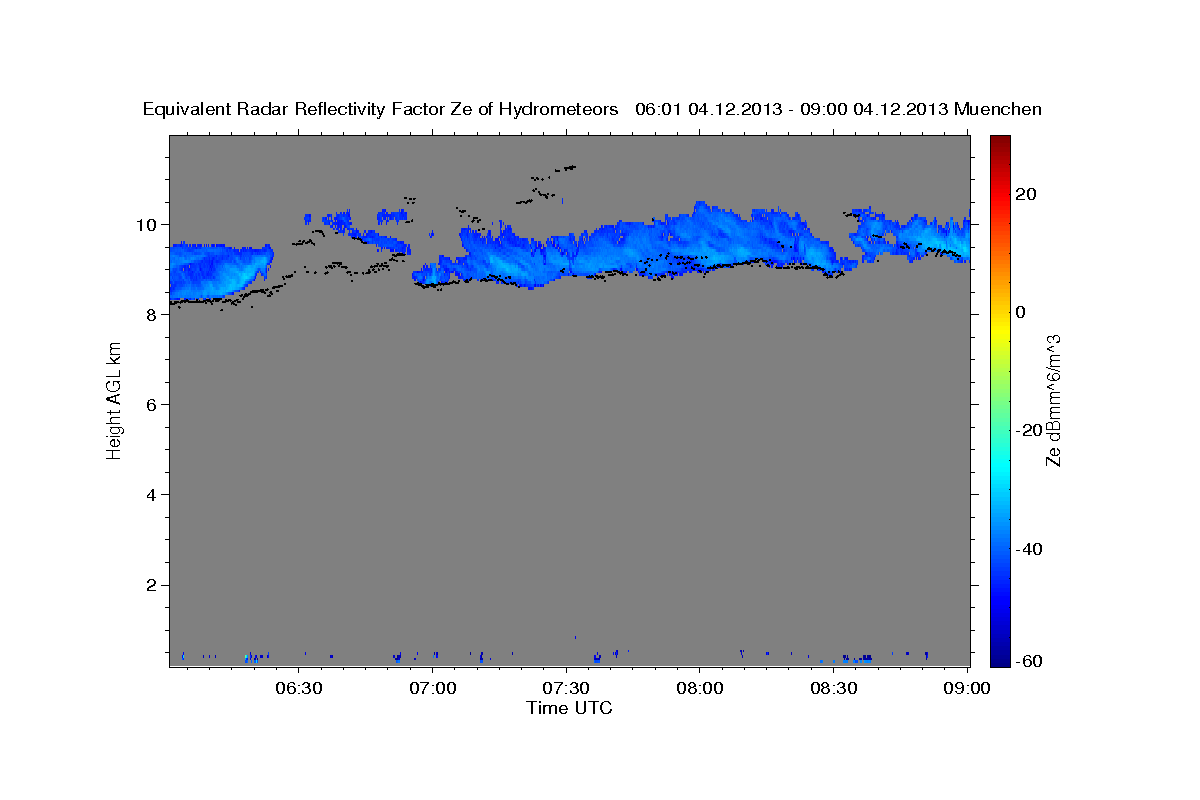This screenshot has width=1200, height=800.
Task: Click the '09:00' time tick label
Action: pyautogui.click(x=967, y=689)
